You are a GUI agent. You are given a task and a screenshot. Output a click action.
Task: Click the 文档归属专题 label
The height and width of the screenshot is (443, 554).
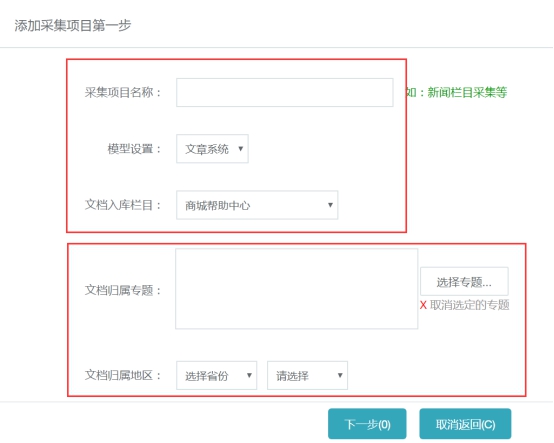coord(123,290)
